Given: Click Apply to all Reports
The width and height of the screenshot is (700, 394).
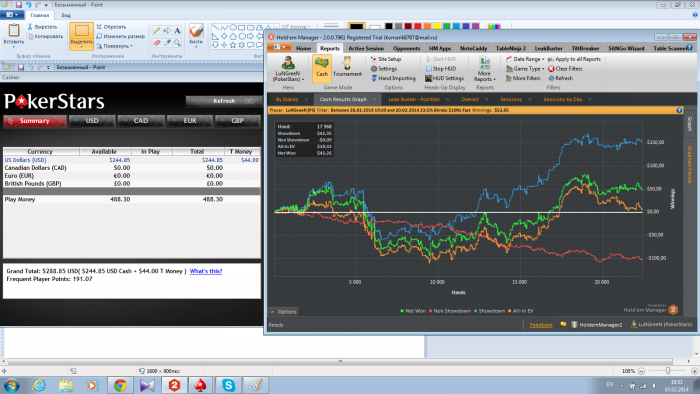Looking at the screenshot, I should point(574,59).
